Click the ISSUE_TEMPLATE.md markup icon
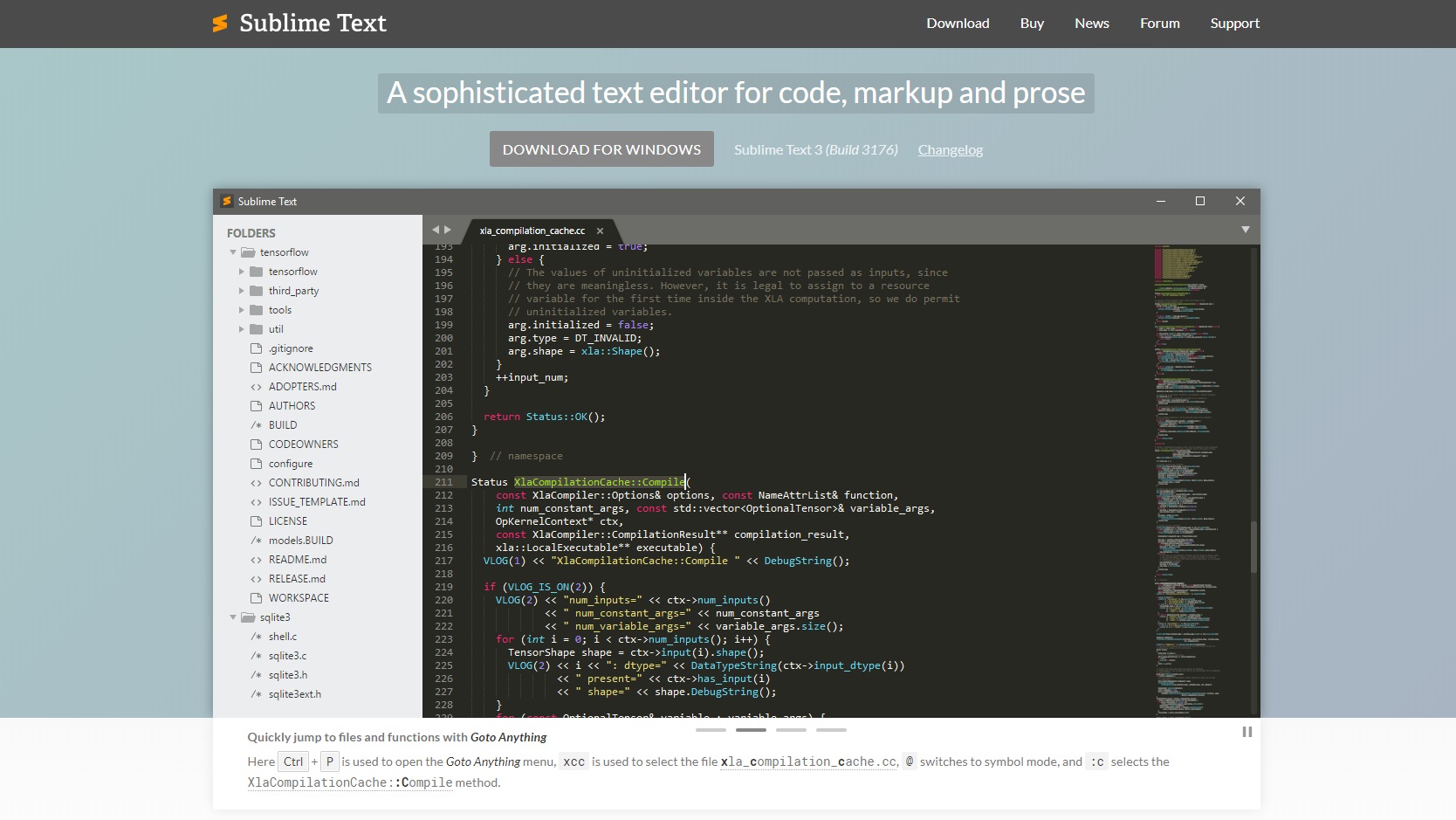Viewport: 1456px width, 820px height. coord(257,502)
